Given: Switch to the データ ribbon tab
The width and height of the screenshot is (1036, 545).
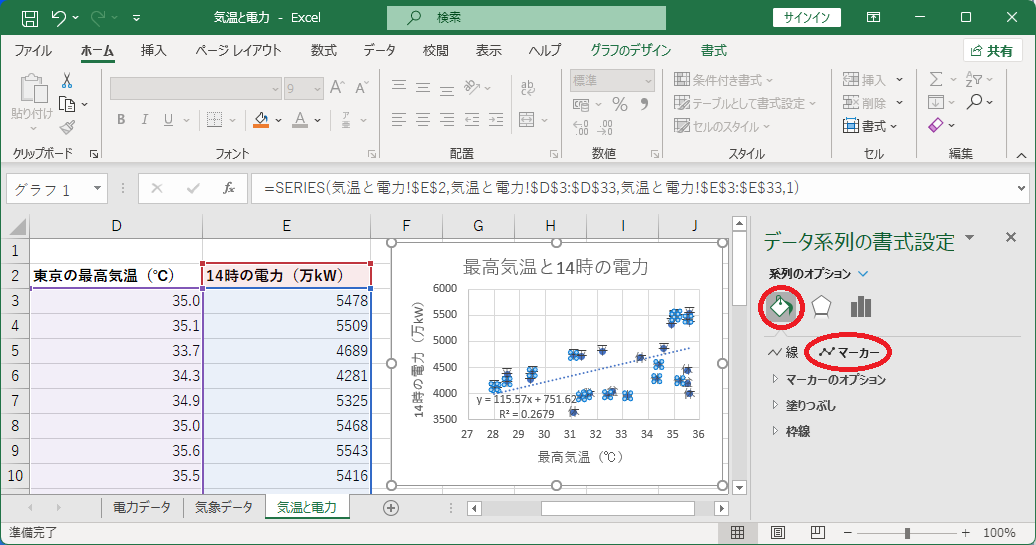Looking at the screenshot, I should [379, 51].
